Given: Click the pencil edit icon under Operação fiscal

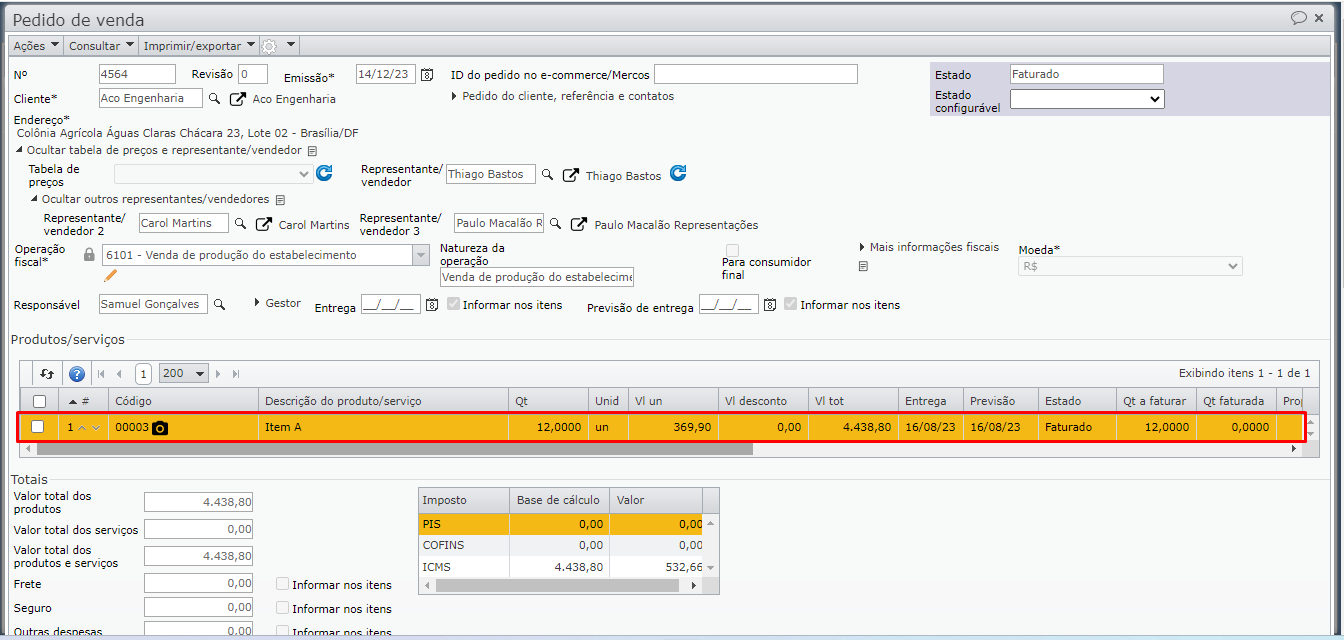Looking at the screenshot, I should click(111, 275).
